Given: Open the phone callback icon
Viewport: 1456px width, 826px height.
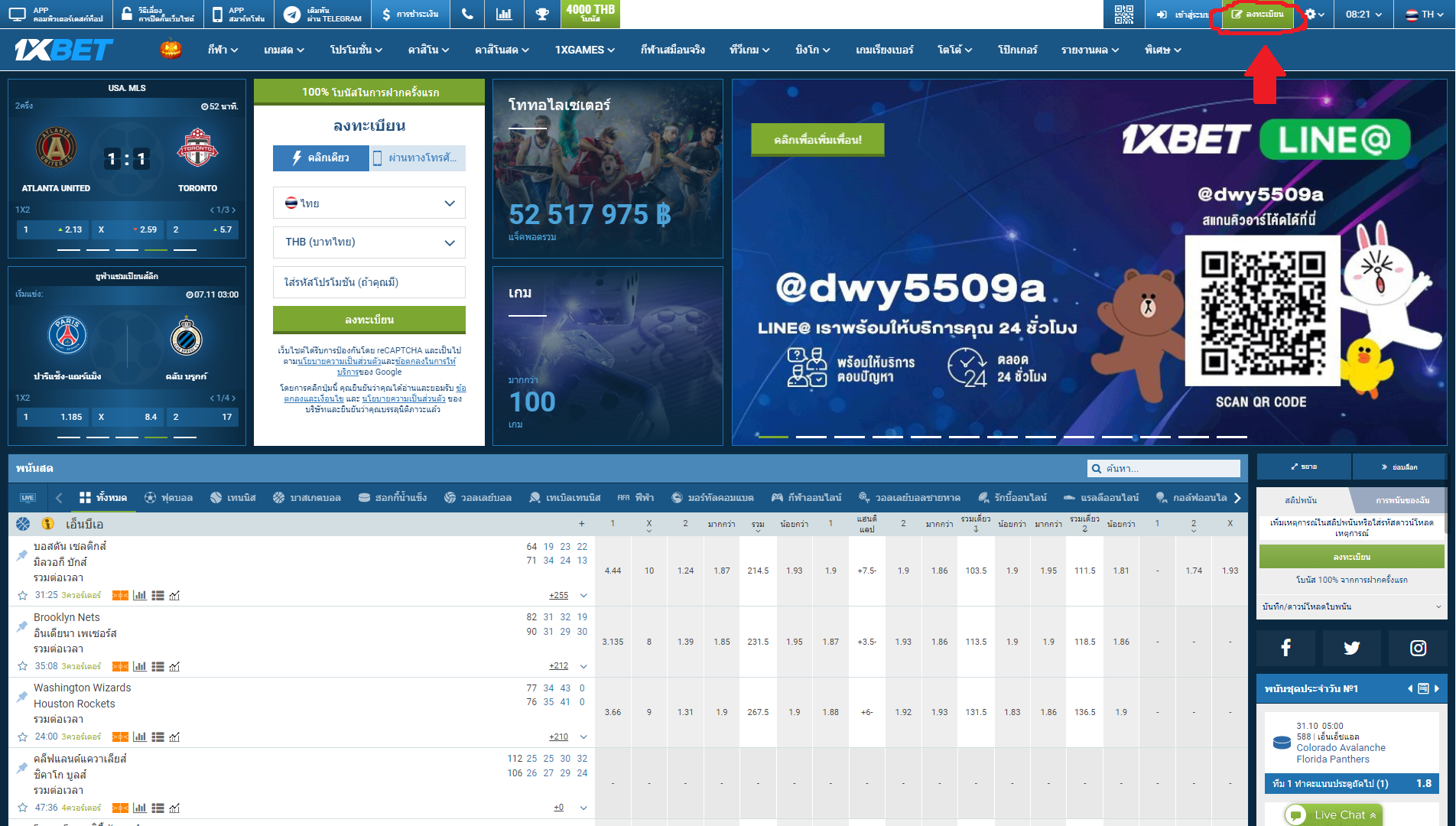Looking at the screenshot, I should coord(467,15).
